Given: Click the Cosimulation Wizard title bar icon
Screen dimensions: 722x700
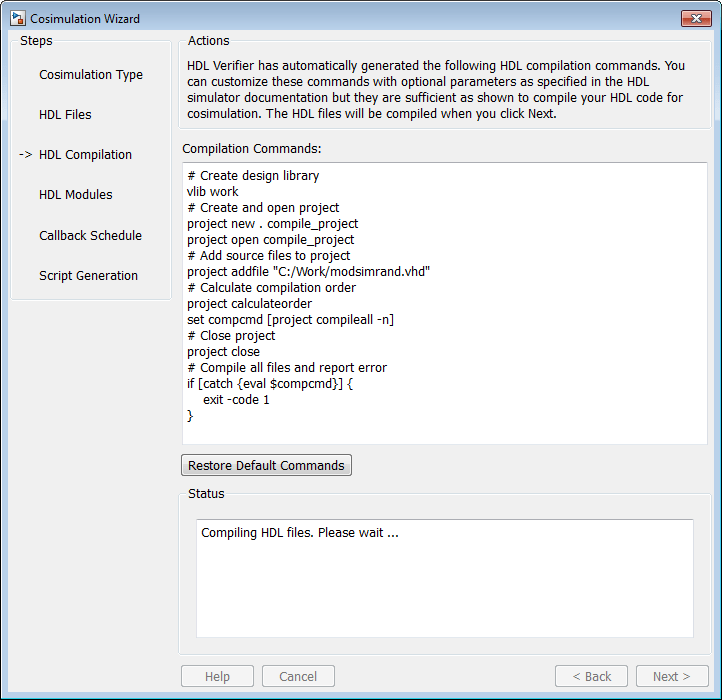Looking at the screenshot, I should (17, 18).
